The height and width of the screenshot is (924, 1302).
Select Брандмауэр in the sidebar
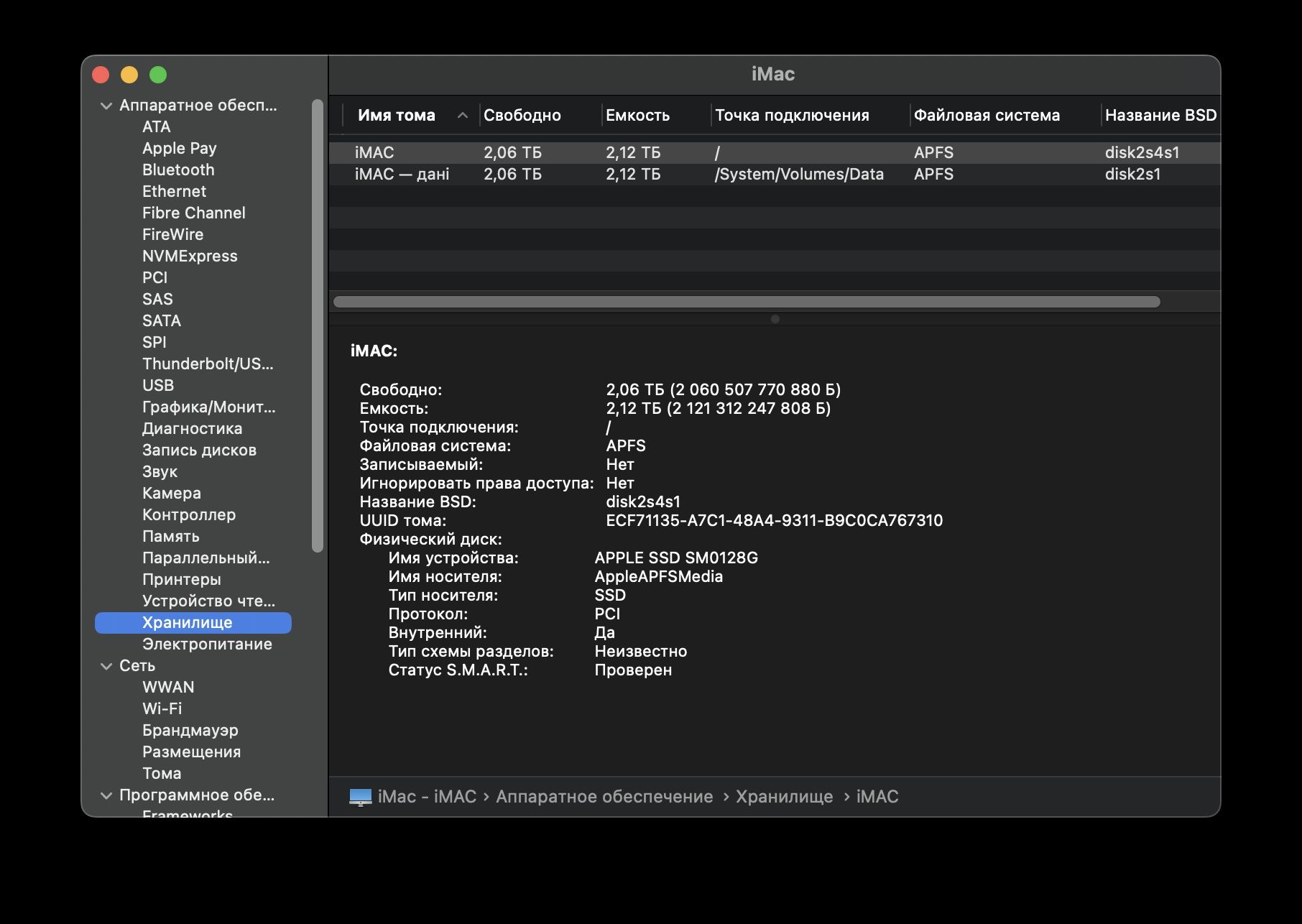[x=190, y=731]
